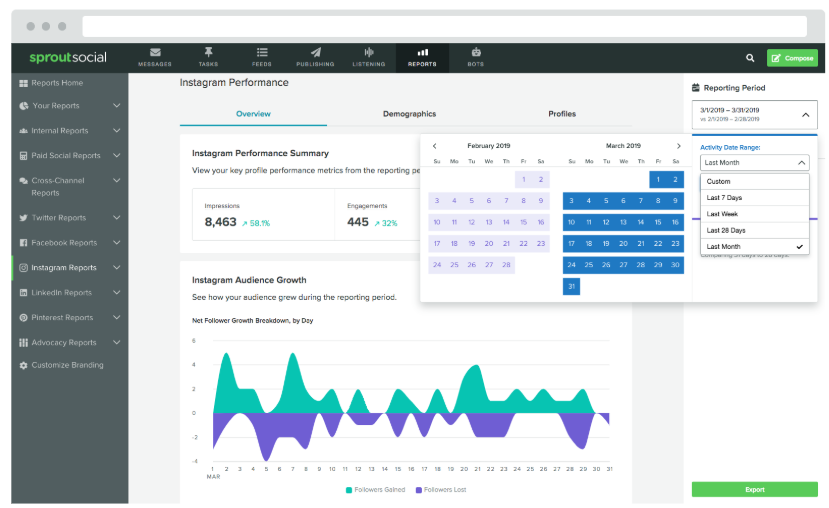This screenshot has height=508, width=829.
Task: Close the Last Month range dropdown
Action: tap(802, 163)
